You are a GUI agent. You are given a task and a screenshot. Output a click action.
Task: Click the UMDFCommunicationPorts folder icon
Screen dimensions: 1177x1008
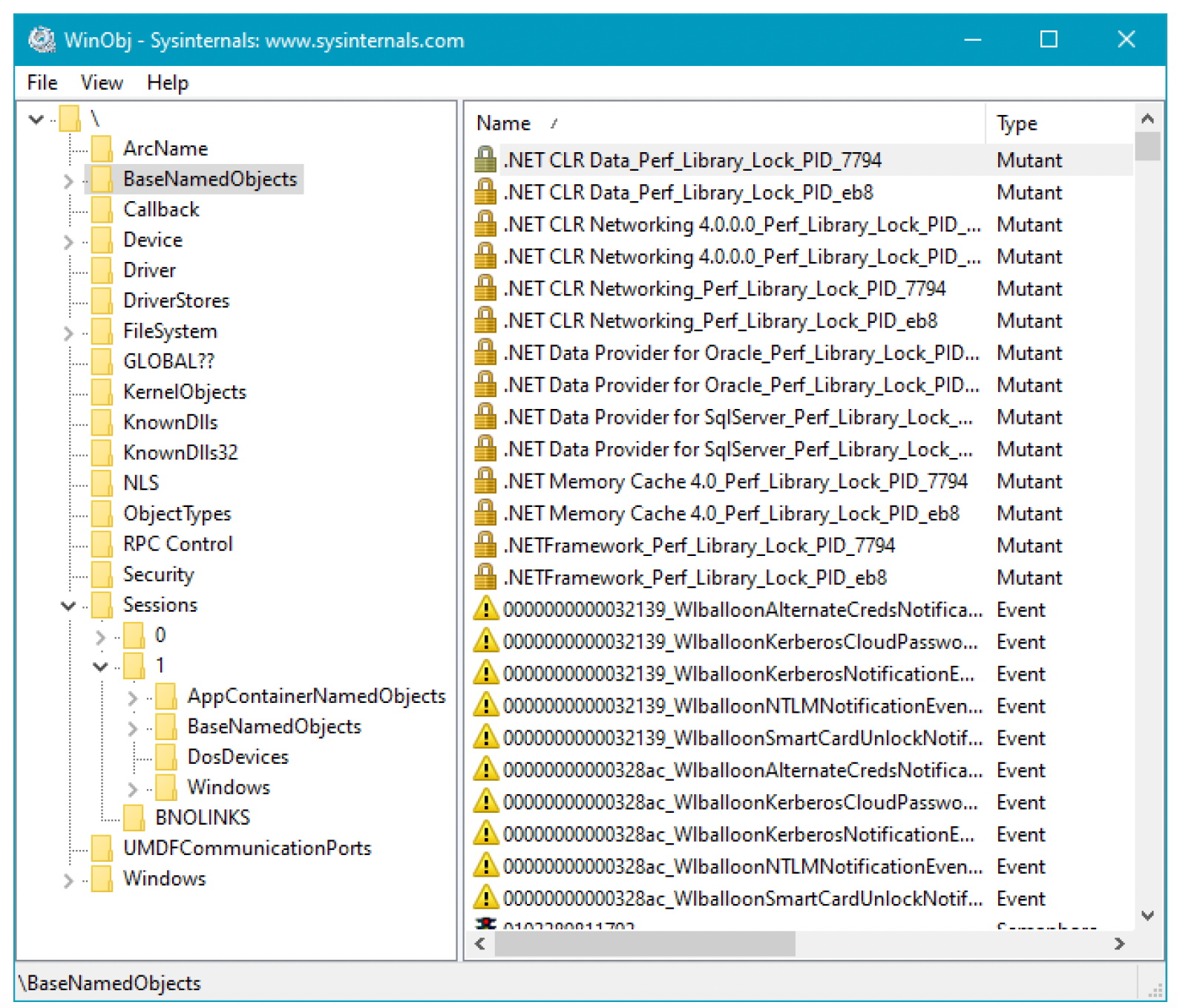coord(102,848)
